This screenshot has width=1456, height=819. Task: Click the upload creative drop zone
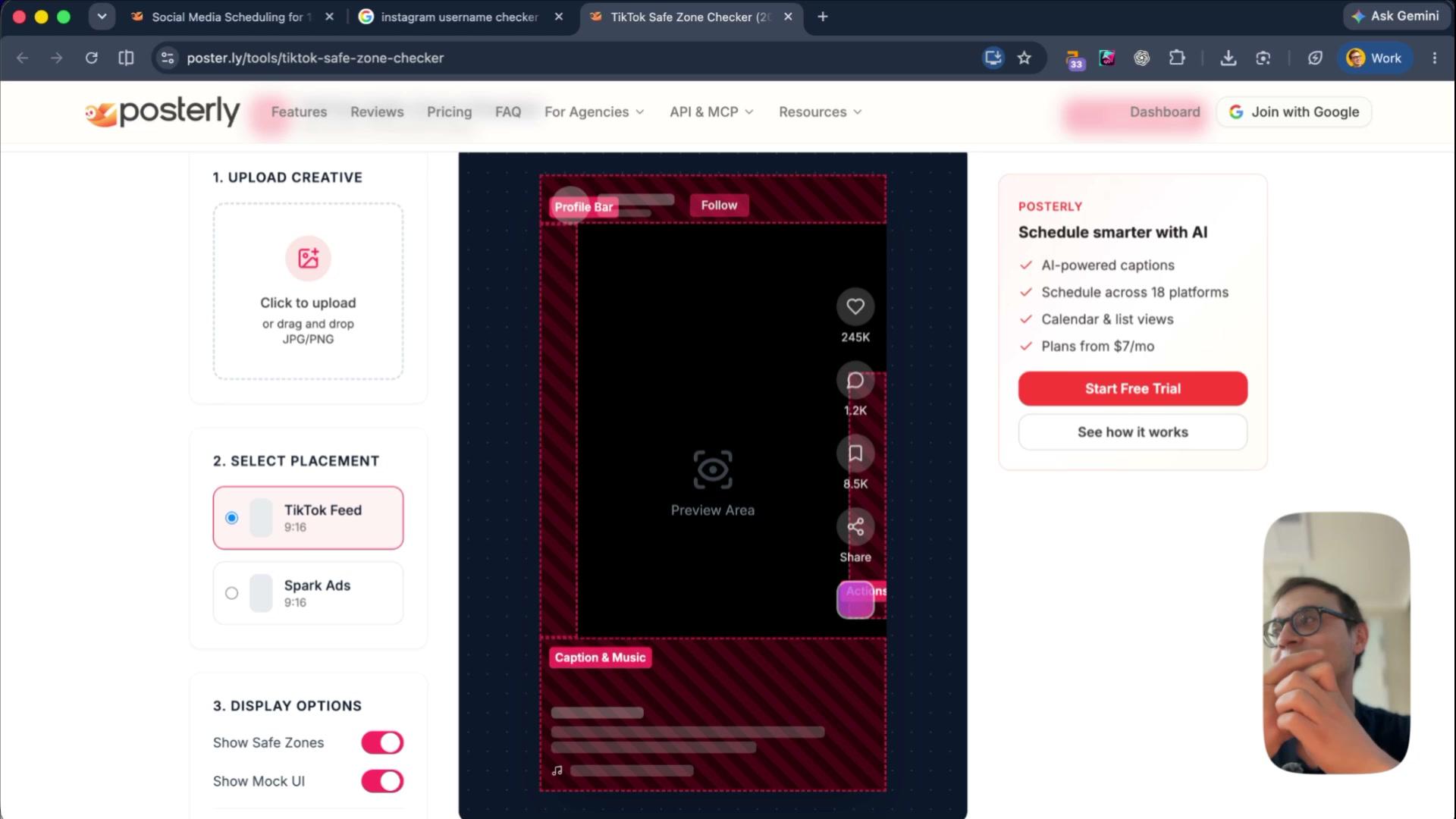pos(308,291)
